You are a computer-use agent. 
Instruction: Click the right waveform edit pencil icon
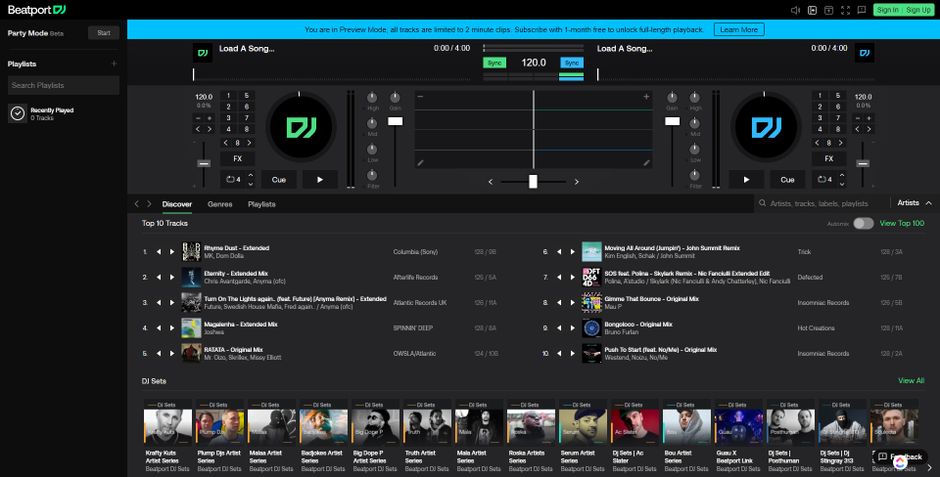(x=646, y=162)
